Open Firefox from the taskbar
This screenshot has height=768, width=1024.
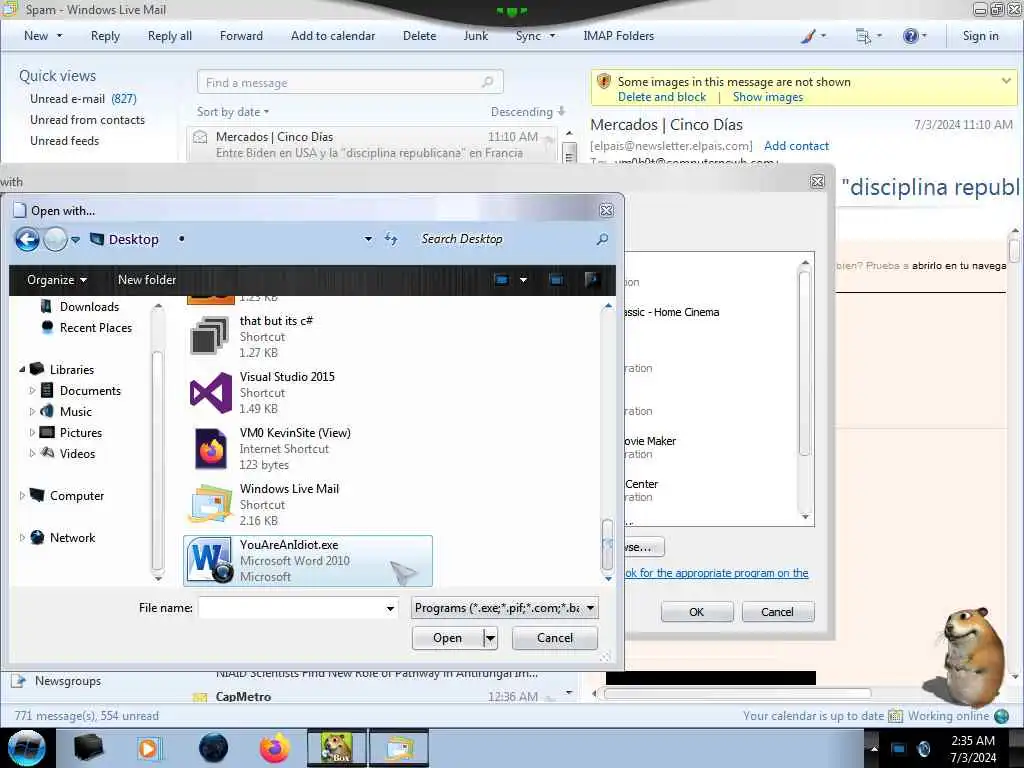275,748
